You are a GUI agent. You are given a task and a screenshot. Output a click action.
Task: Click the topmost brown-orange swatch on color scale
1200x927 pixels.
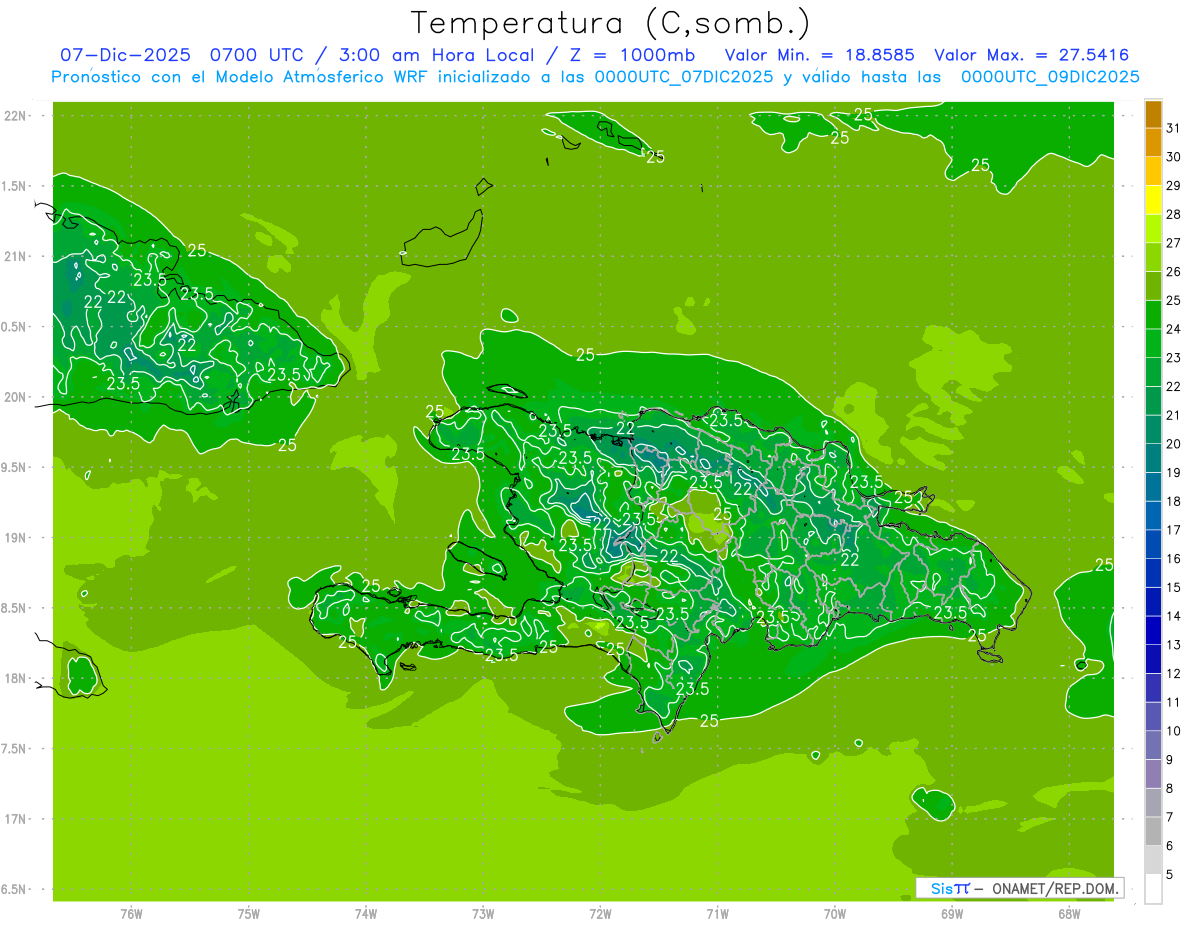click(1153, 114)
